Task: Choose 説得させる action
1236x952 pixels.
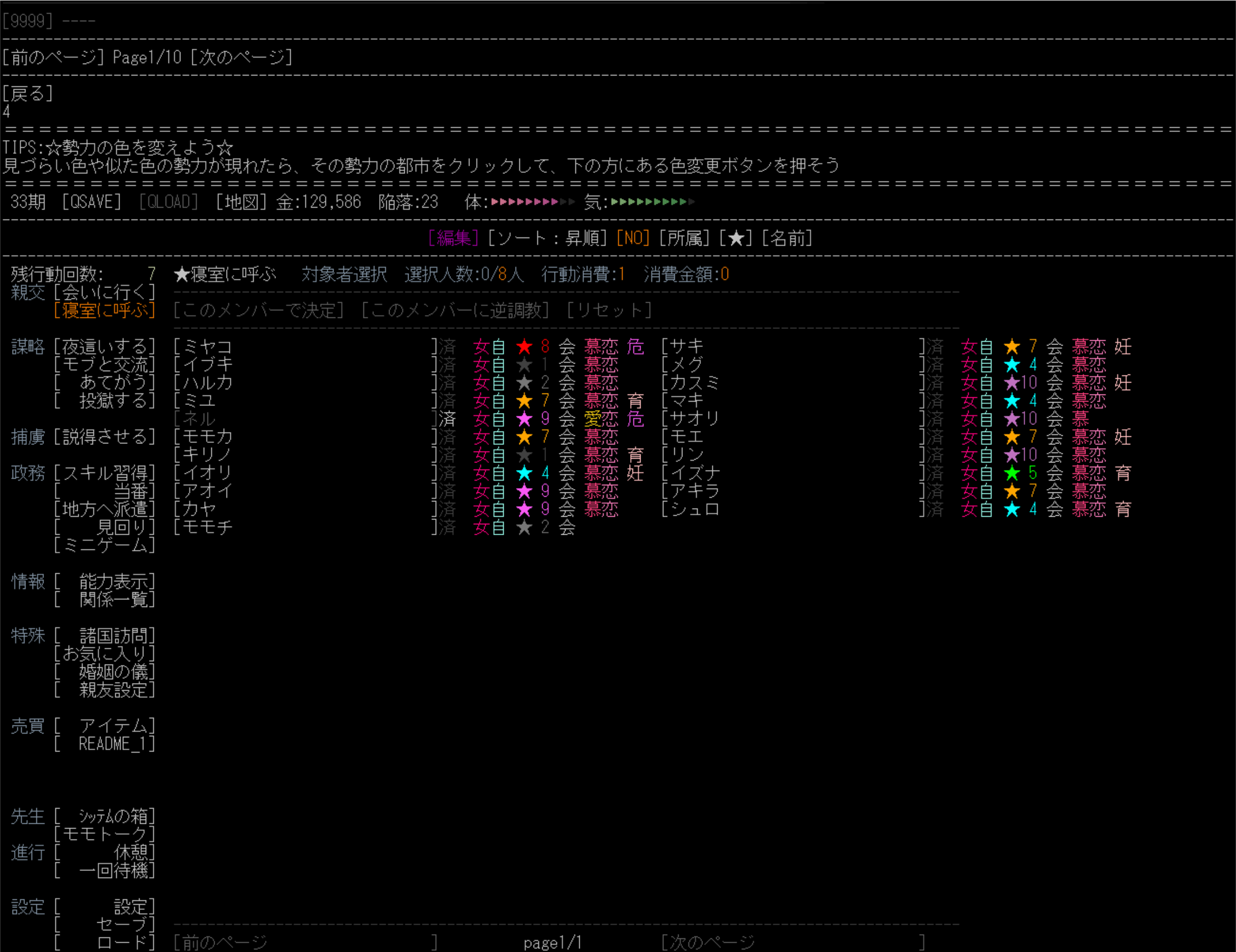Action: (x=105, y=437)
